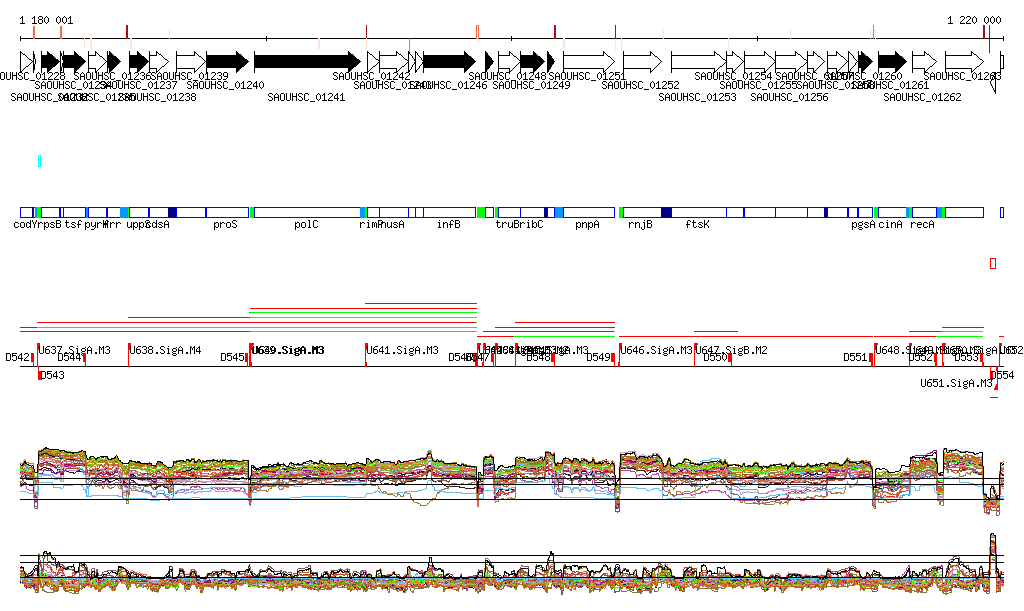
Task: Select the U651.SigA.M3 promoter marker label
Action: coord(956,383)
